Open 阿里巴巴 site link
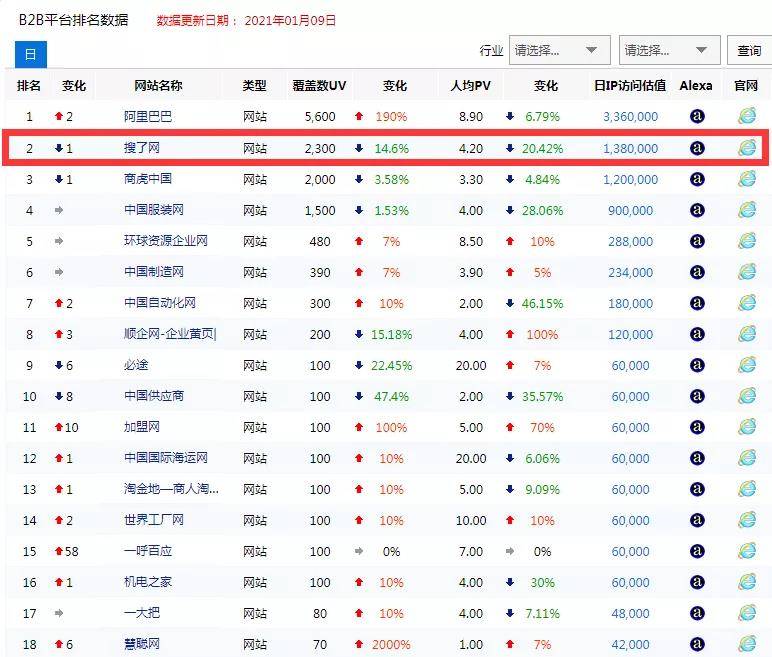The image size is (772, 657). coord(148,117)
